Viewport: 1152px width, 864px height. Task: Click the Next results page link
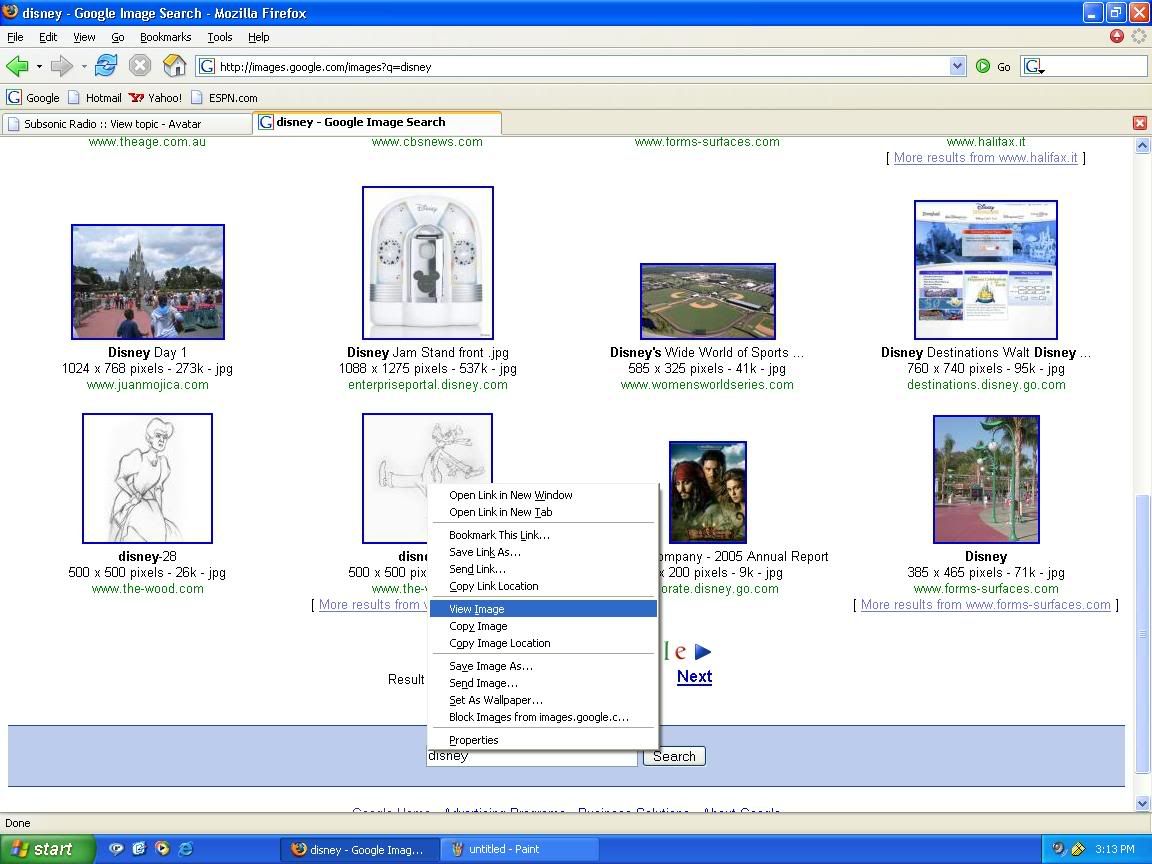coord(694,677)
